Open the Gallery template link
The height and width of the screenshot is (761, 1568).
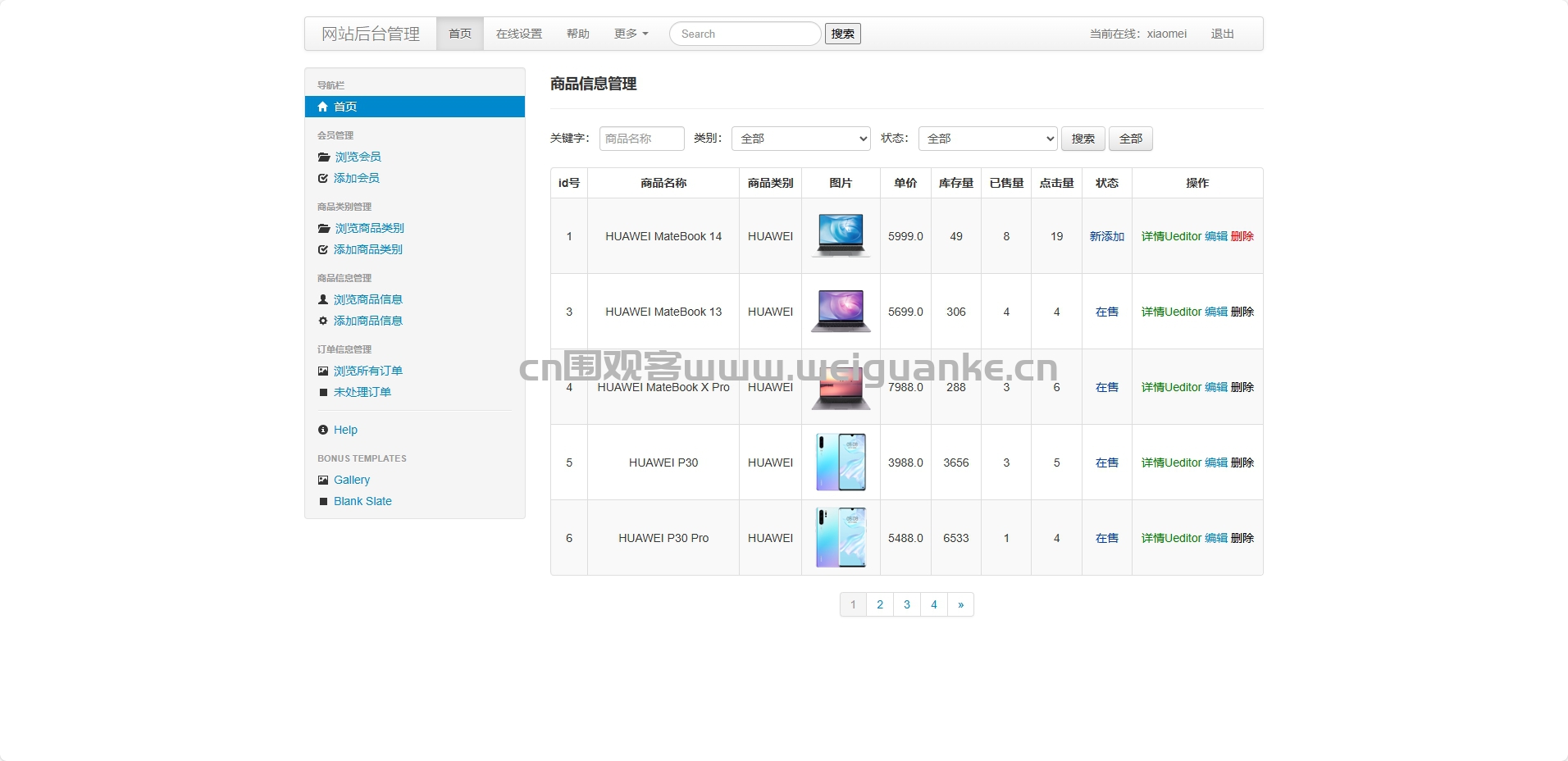[352, 480]
